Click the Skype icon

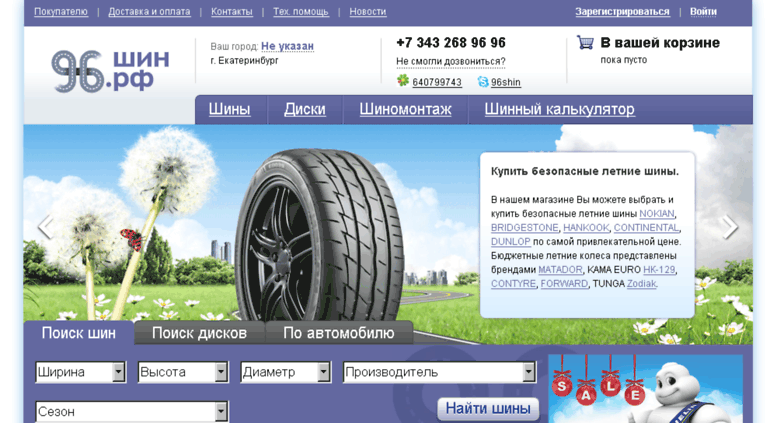(483, 82)
